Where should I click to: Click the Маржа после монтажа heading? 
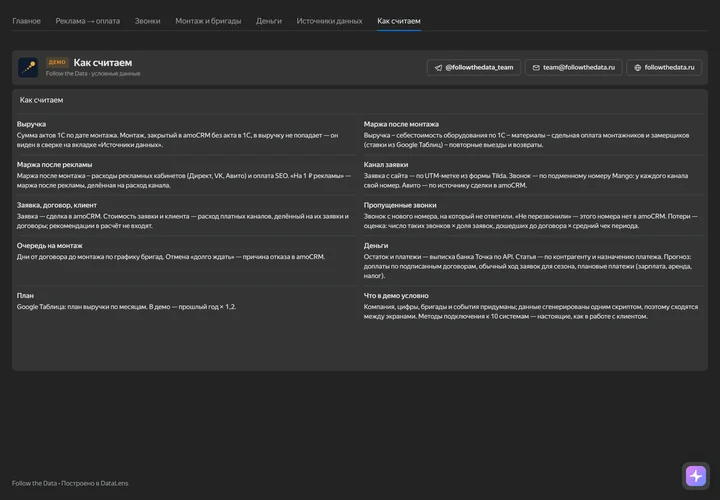[x=401, y=124]
